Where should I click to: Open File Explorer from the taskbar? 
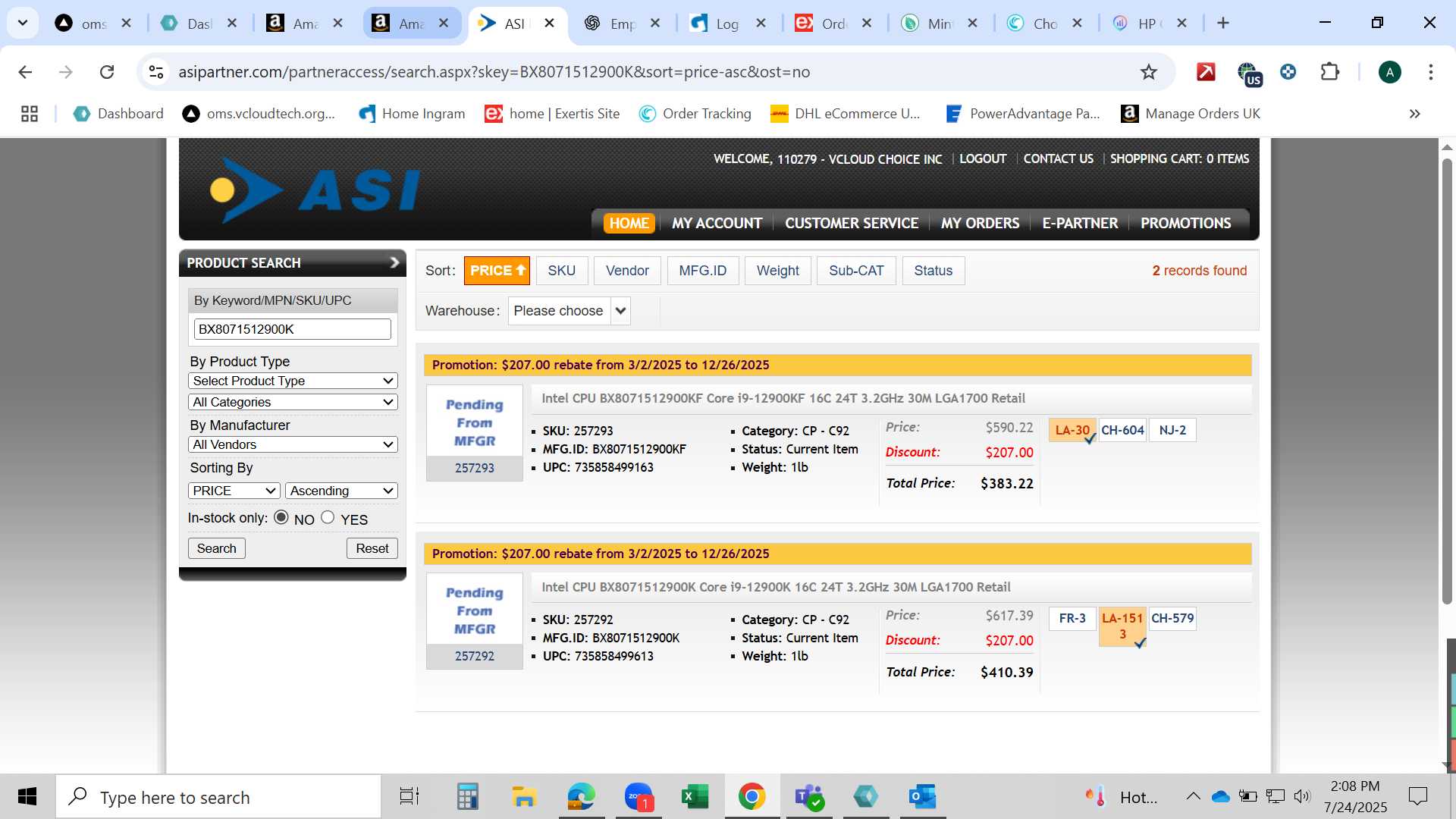coord(524,797)
